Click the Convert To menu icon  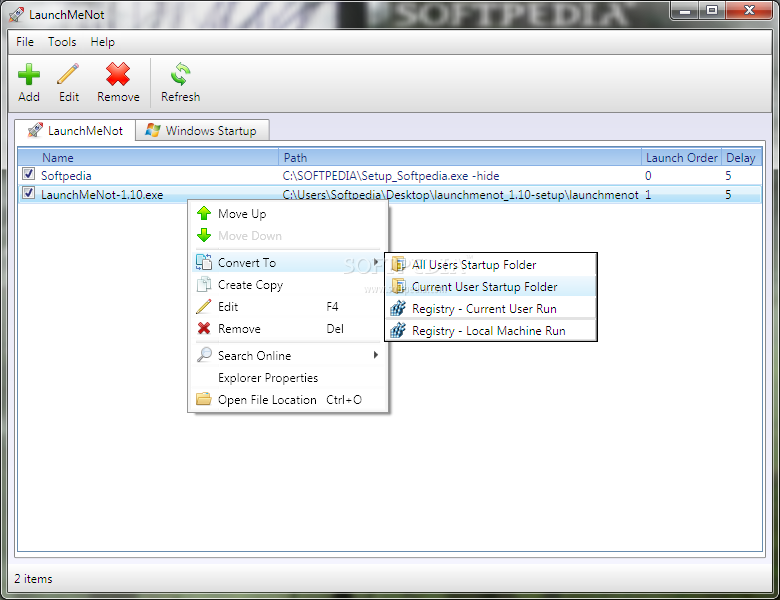click(204, 262)
